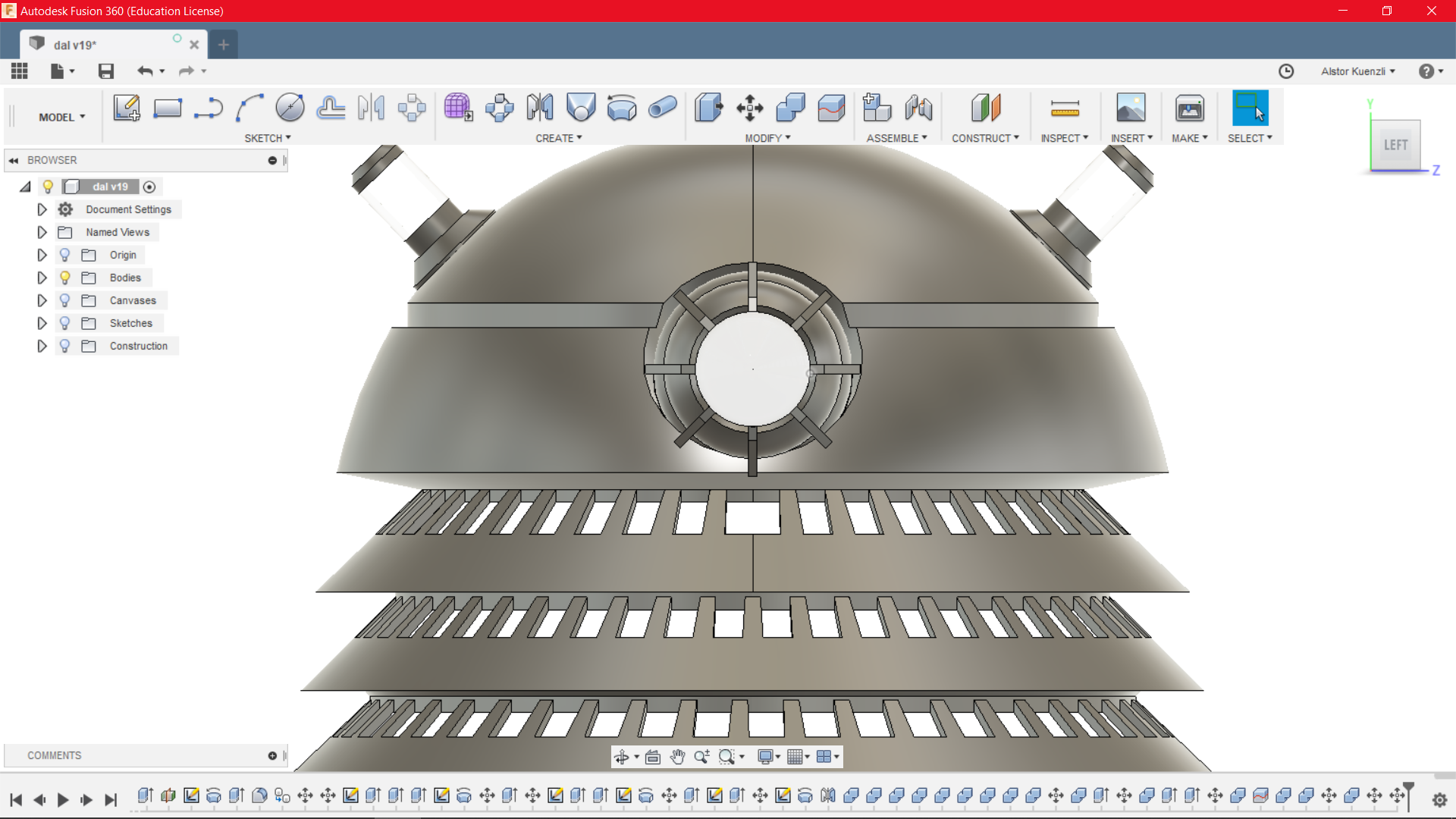Toggle visibility of the Canvases folder

click(x=65, y=300)
